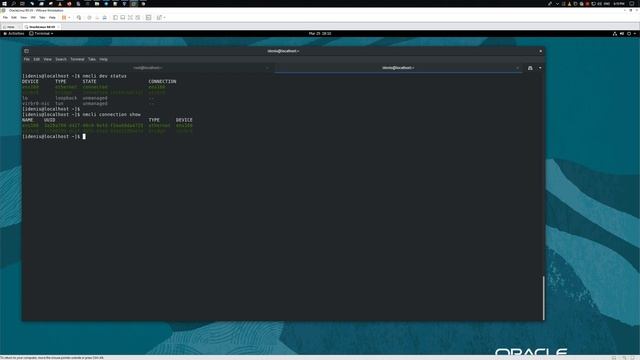Screen dimensions: 640x360
Task: Open terminal Edit menu
Action: [x=37, y=59]
